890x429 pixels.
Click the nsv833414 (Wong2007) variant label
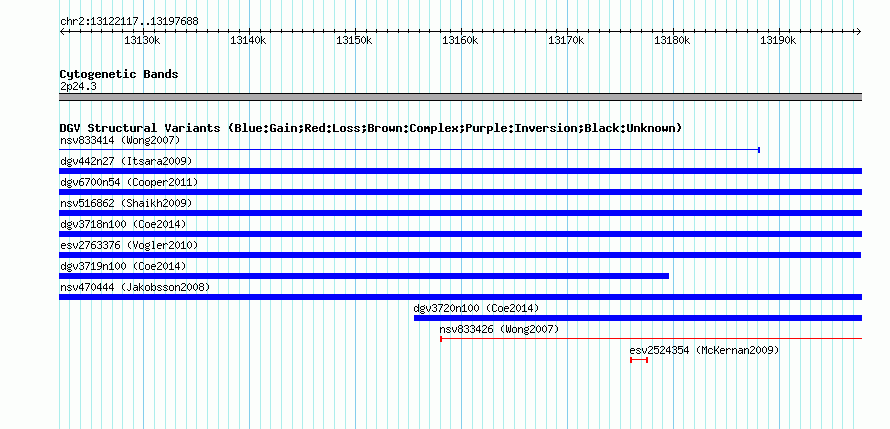(120, 140)
